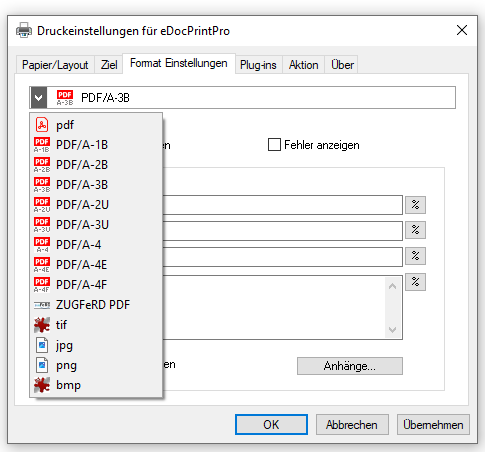
Task: Select the bmp format icon
Action: [x=42, y=385]
